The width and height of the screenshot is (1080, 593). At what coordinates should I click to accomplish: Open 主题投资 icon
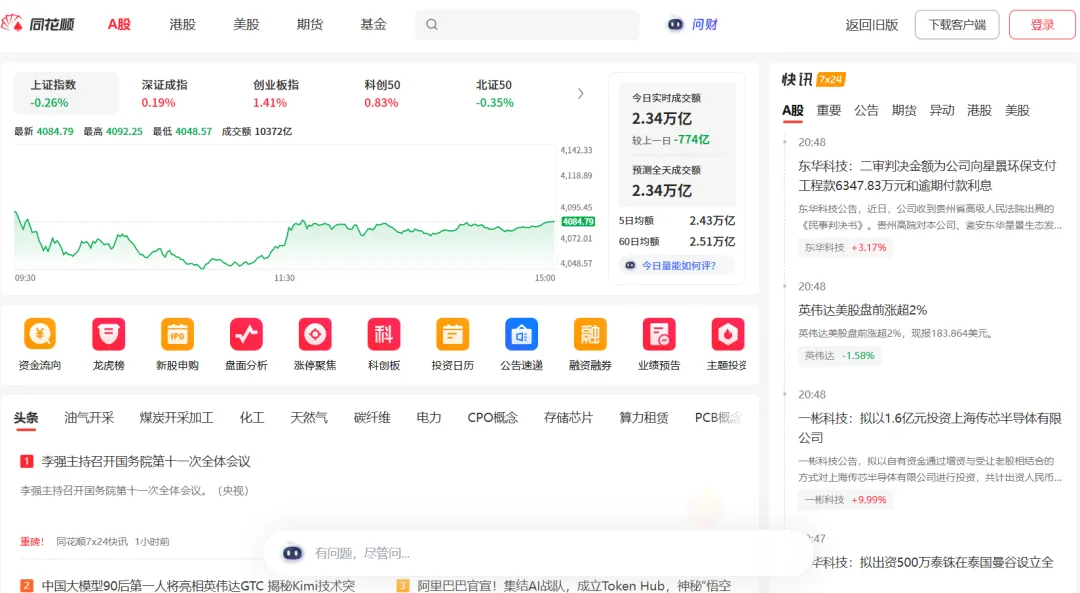[728, 334]
